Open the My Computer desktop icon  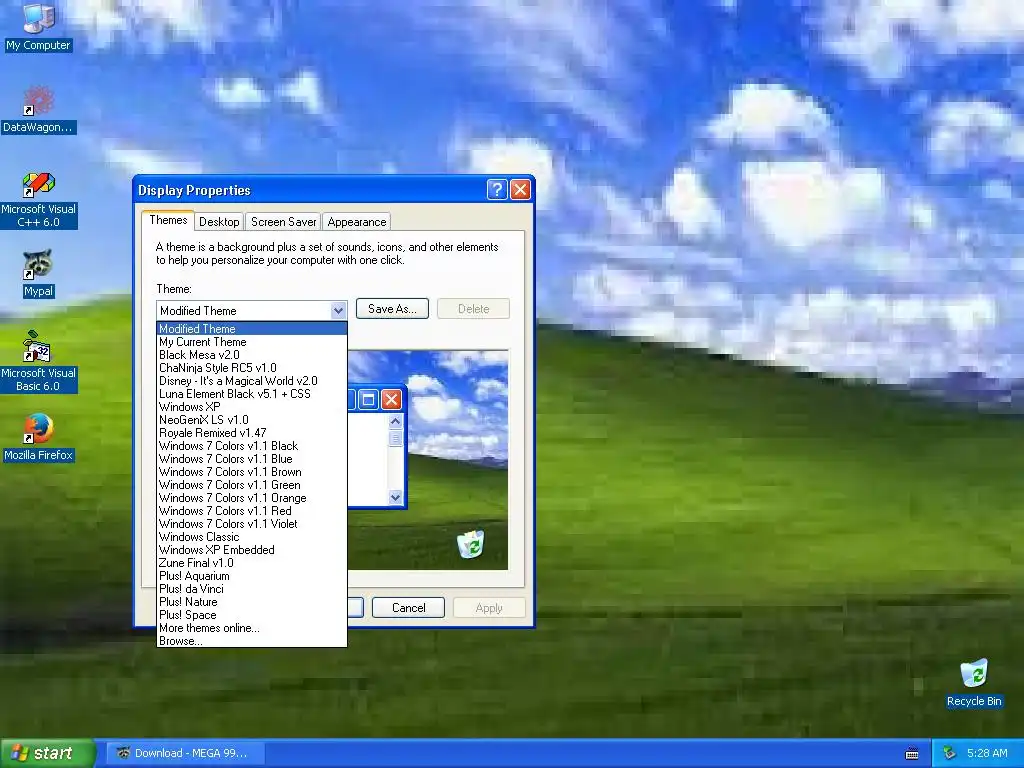click(39, 26)
